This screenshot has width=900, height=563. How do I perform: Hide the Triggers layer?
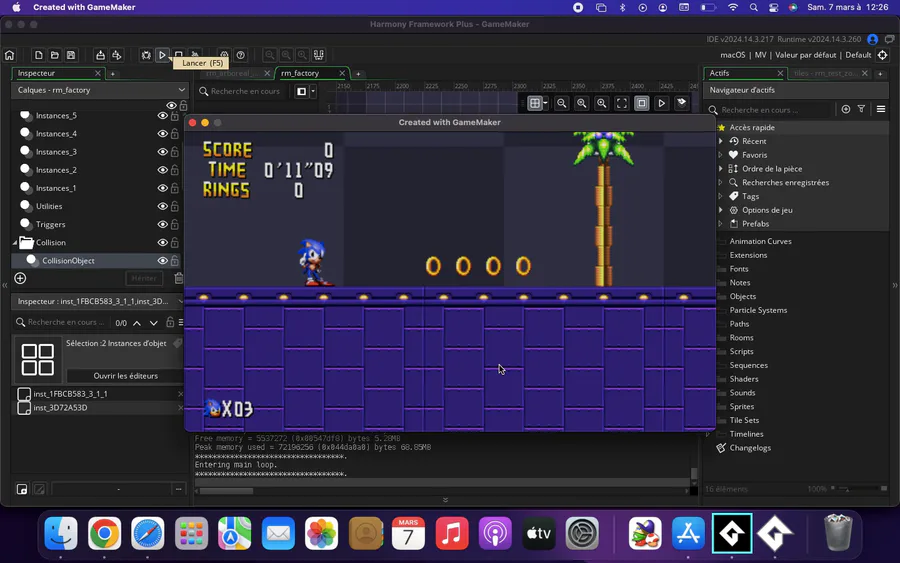point(162,224)
